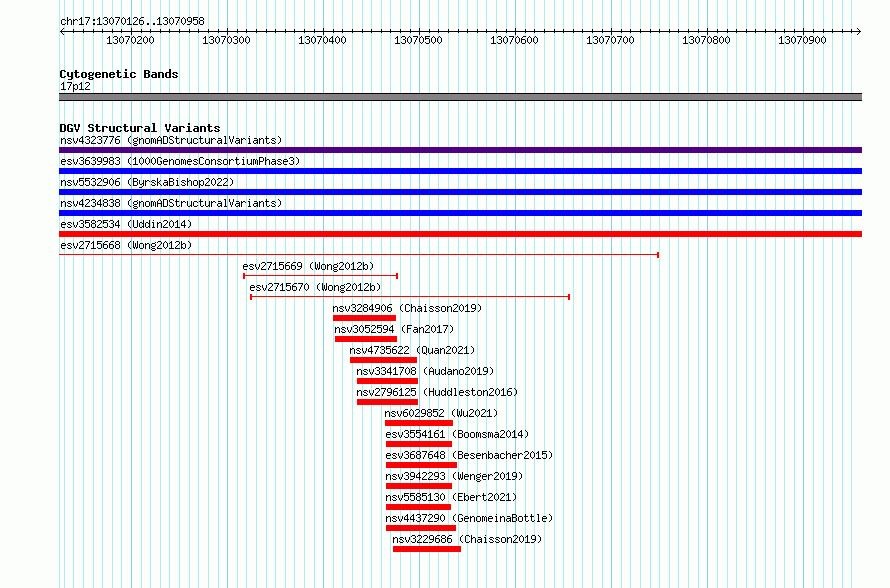Viewport: 890px width, 588px height.
Task: Click the 13070800 ruler position
Action: [706, 40]
